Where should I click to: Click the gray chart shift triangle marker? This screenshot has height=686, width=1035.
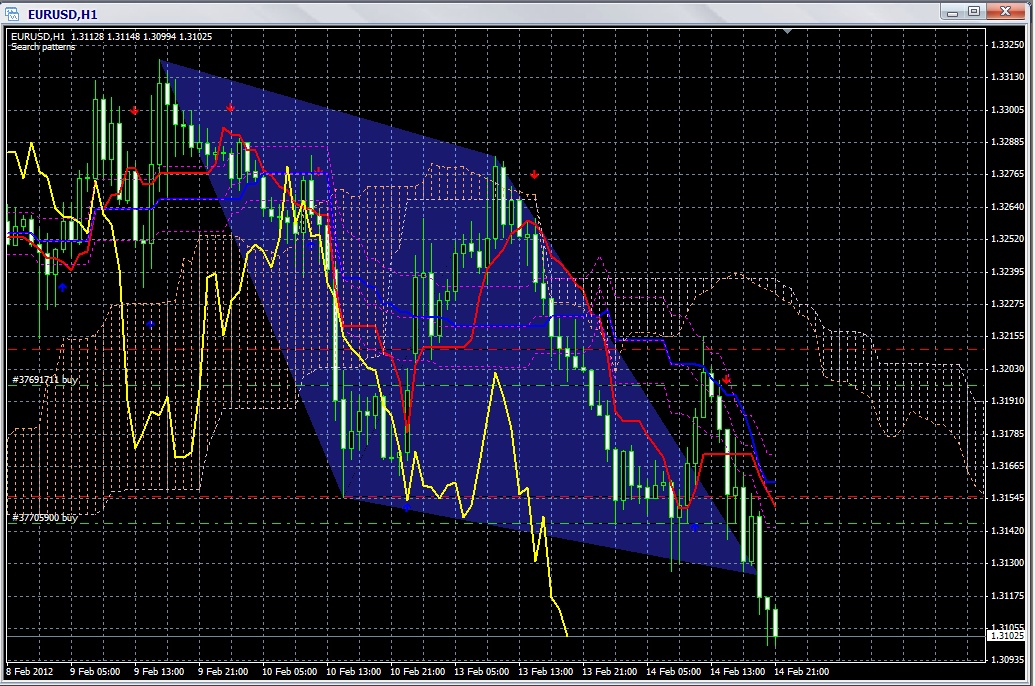click(x=788, y=31)
